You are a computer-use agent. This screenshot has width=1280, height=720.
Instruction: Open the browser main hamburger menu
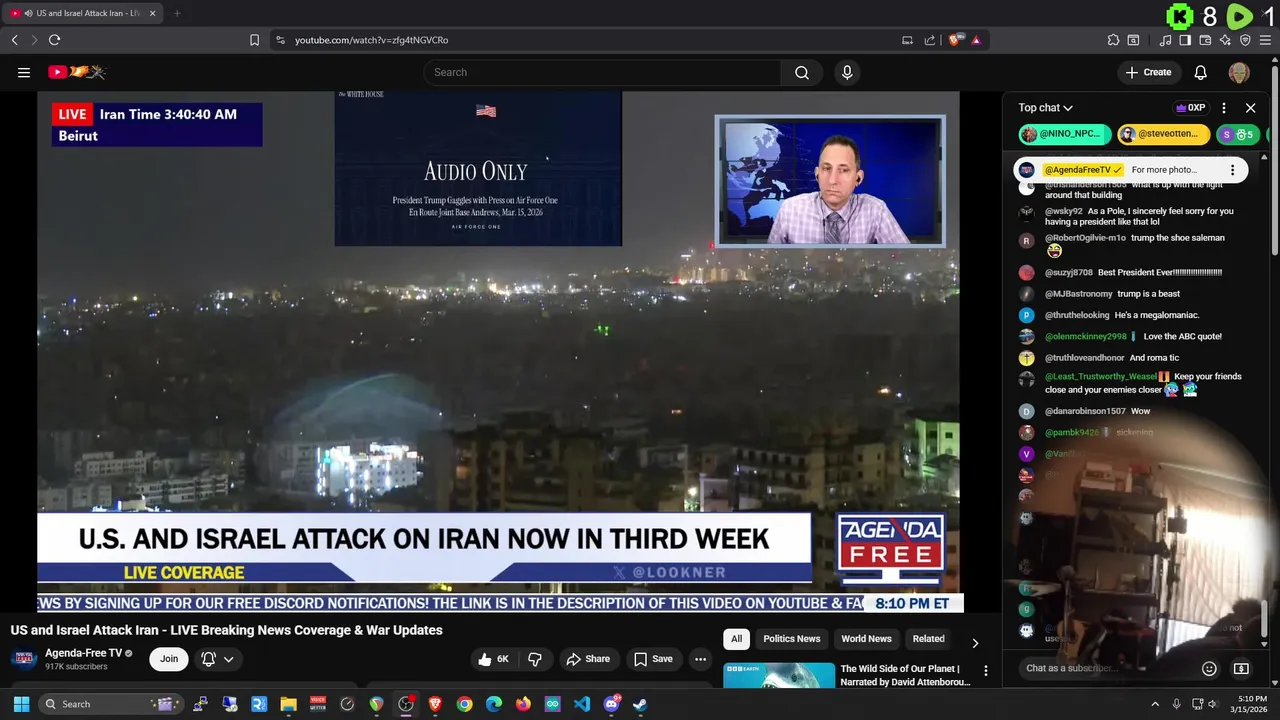(1265, 40)
